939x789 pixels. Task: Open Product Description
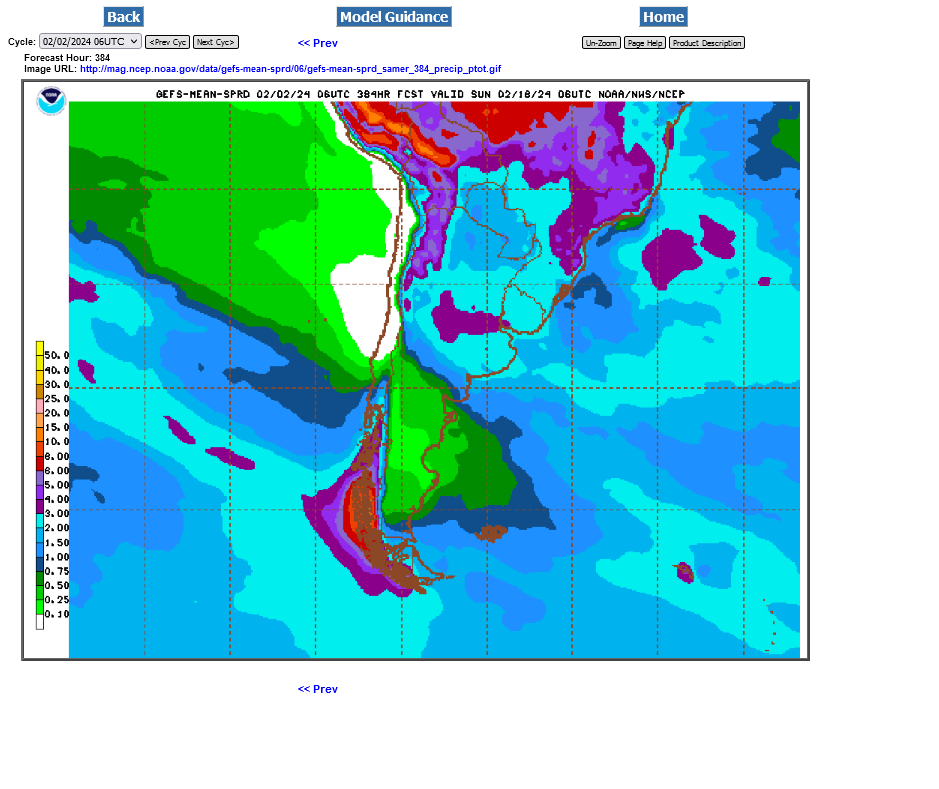(x=707, y=43)
